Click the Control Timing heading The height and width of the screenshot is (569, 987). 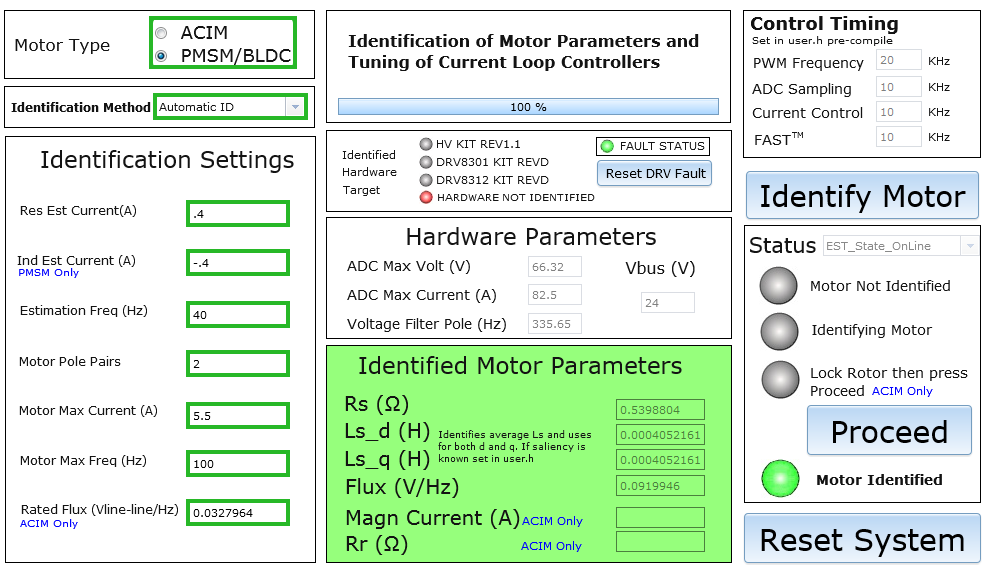[x=824, y=23]
